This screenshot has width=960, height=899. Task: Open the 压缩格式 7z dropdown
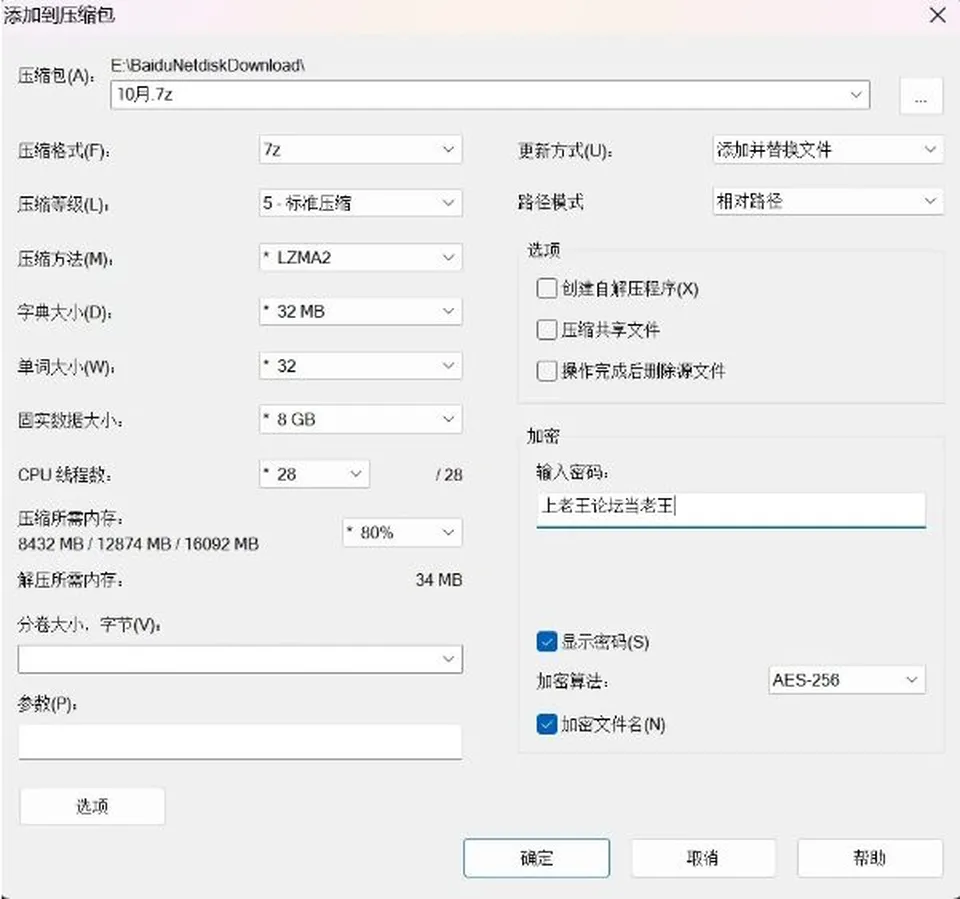point(361,149)
